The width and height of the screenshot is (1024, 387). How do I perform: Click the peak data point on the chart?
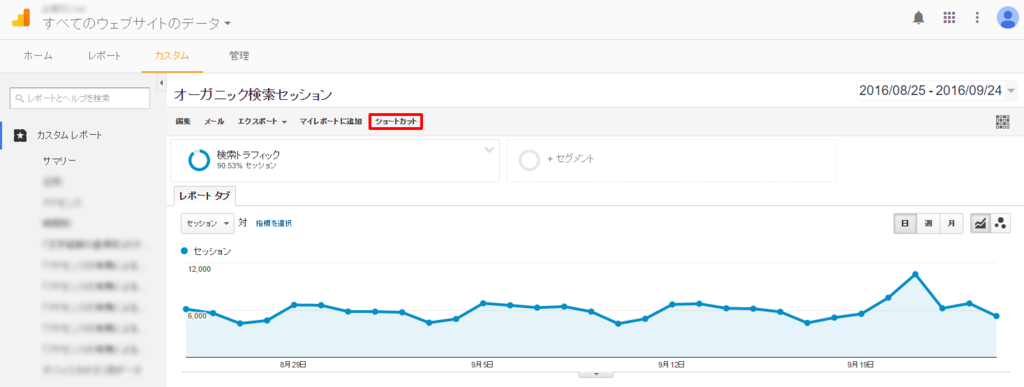pos(916,274)
